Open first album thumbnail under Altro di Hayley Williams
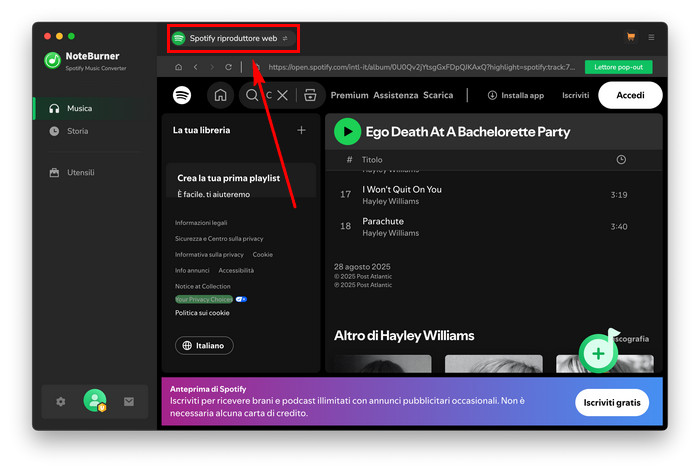The height and width of the screenshot is (473, 700). 383,364
